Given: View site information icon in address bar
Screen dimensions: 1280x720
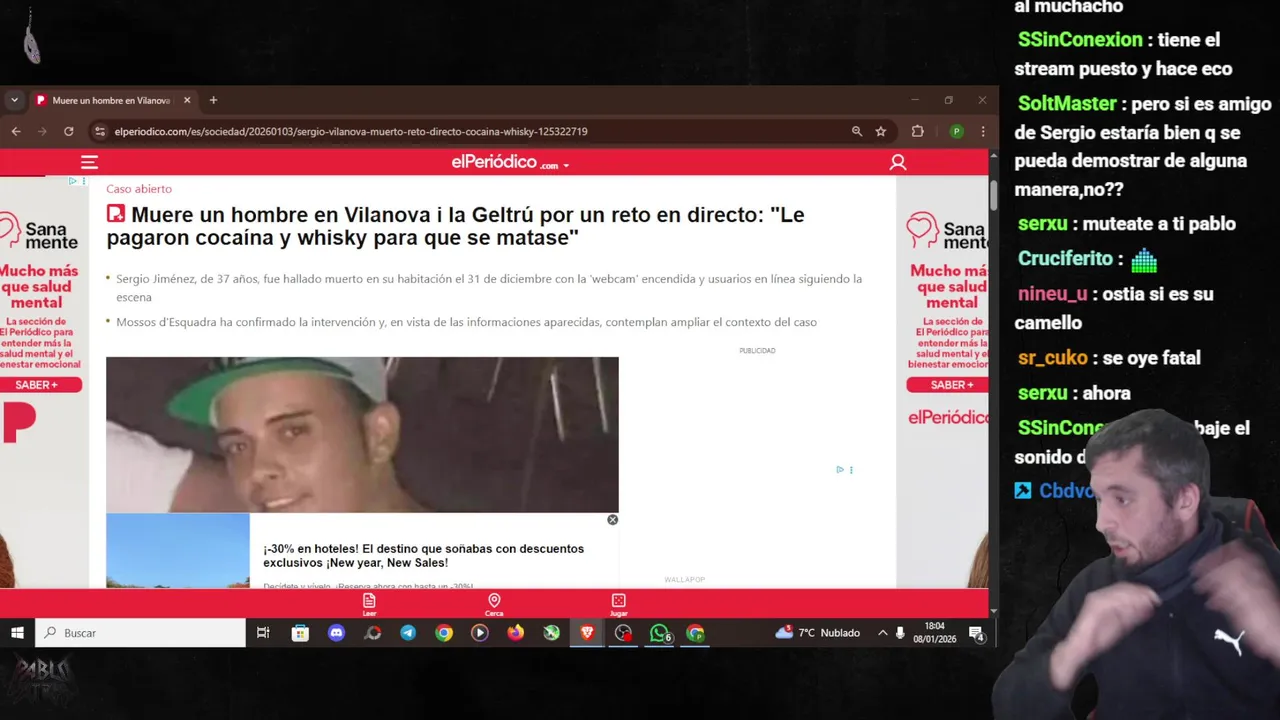Looking at the screenshot, I should (x=99, y=131).
